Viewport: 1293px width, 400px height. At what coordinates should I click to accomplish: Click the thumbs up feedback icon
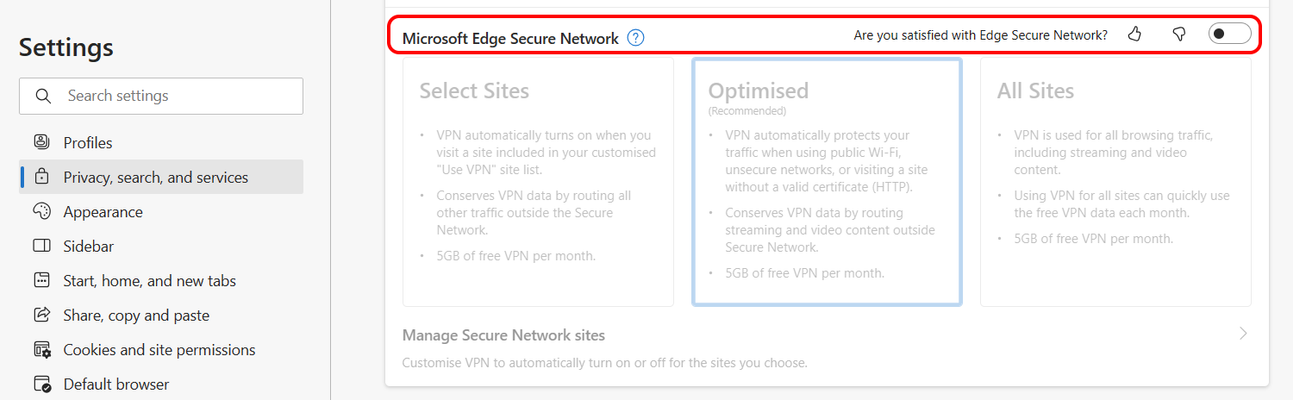tap(1134, 34)
